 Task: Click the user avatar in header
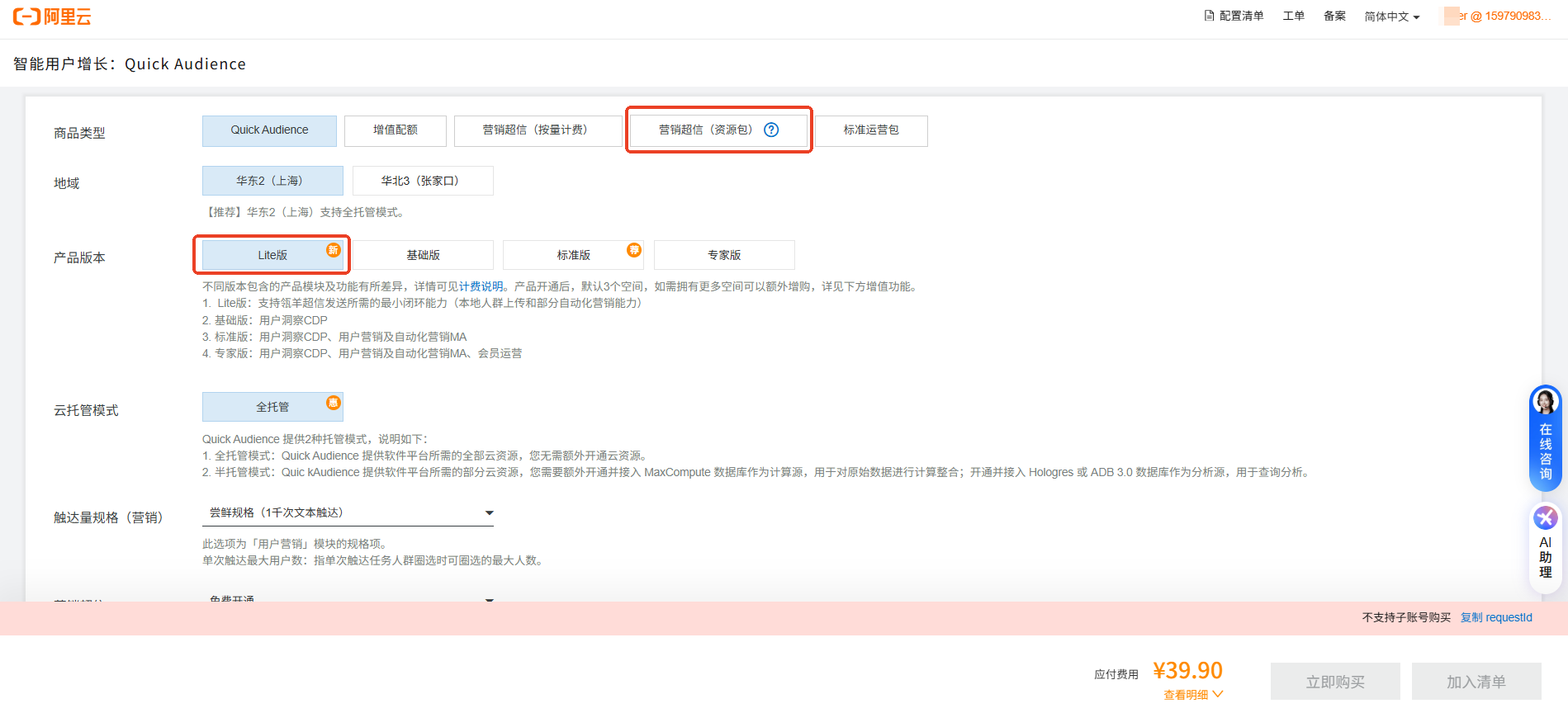point(1452,16)
